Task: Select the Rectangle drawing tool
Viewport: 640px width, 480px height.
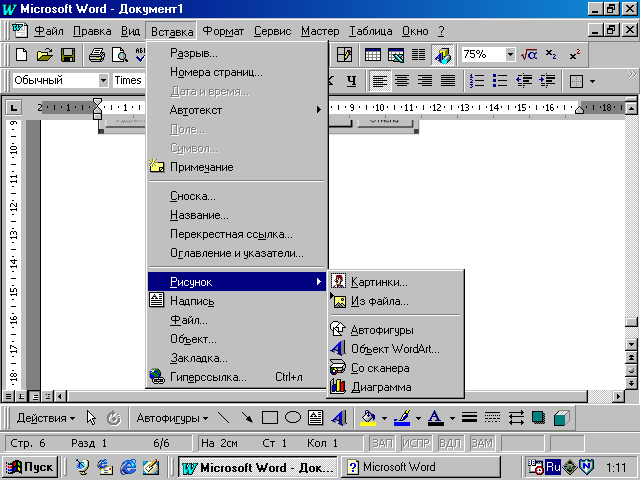Action: coord(270,418)
